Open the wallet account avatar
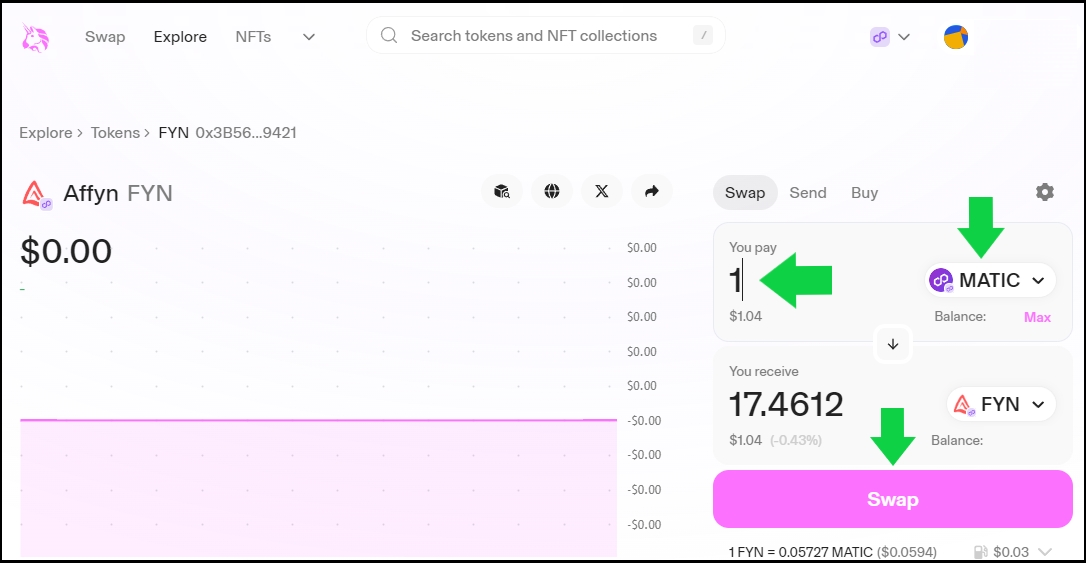The height and width of the screenshot is (563, 1086). [956, 37]
